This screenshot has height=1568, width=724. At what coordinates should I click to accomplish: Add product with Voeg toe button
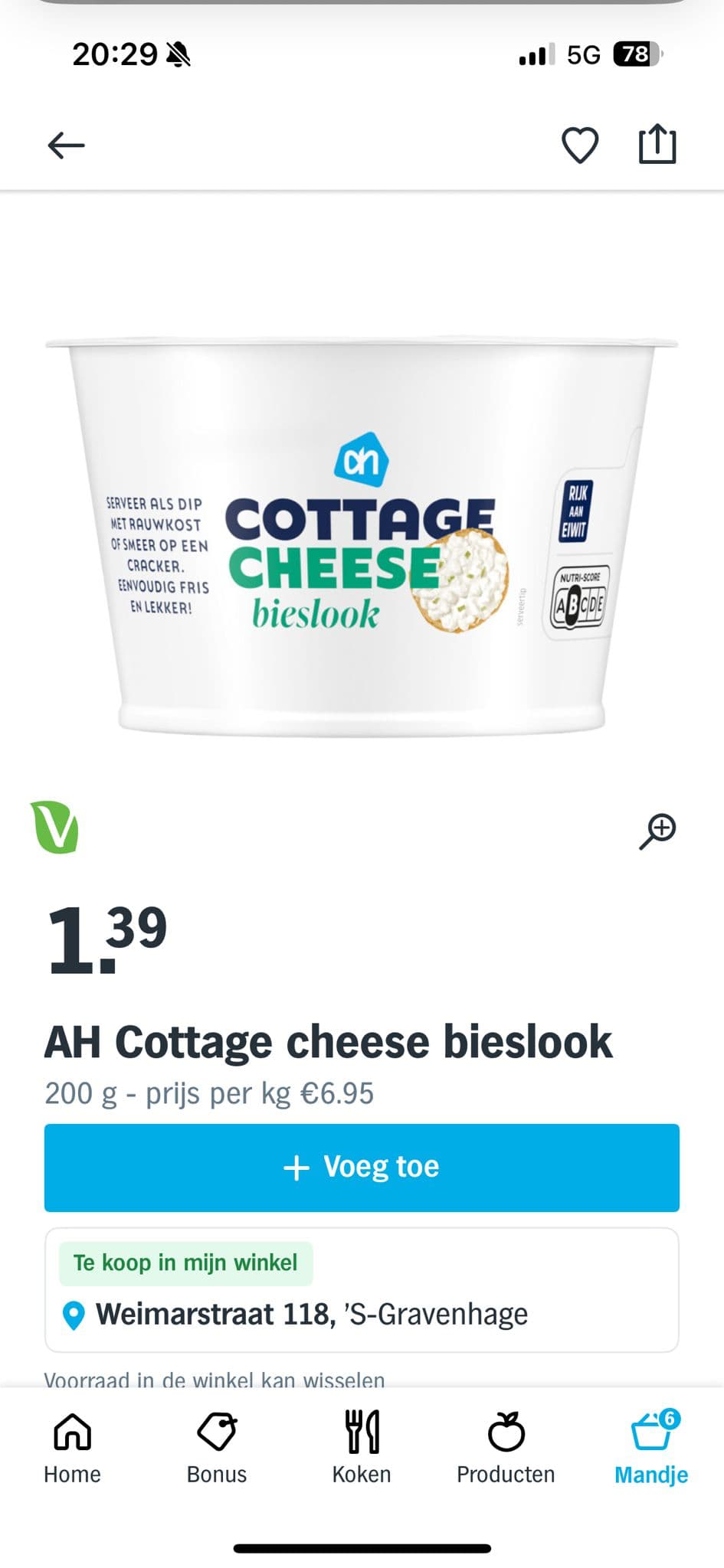click(362, 1168)
